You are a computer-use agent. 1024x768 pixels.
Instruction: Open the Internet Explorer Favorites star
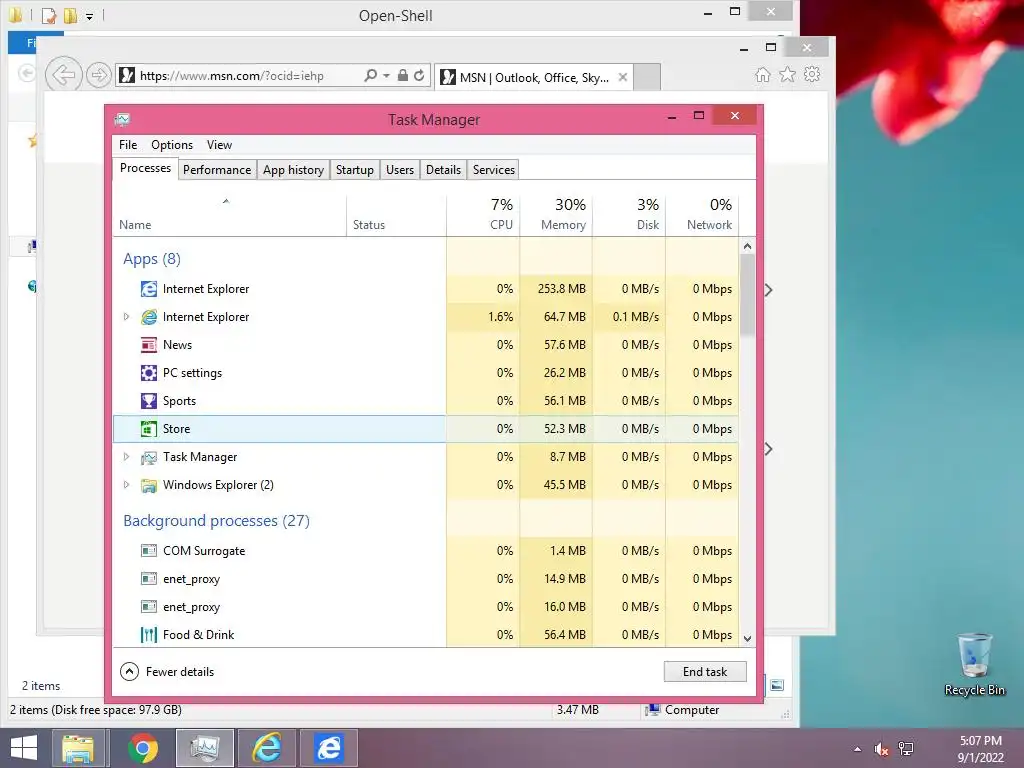(x=788, y=74)
